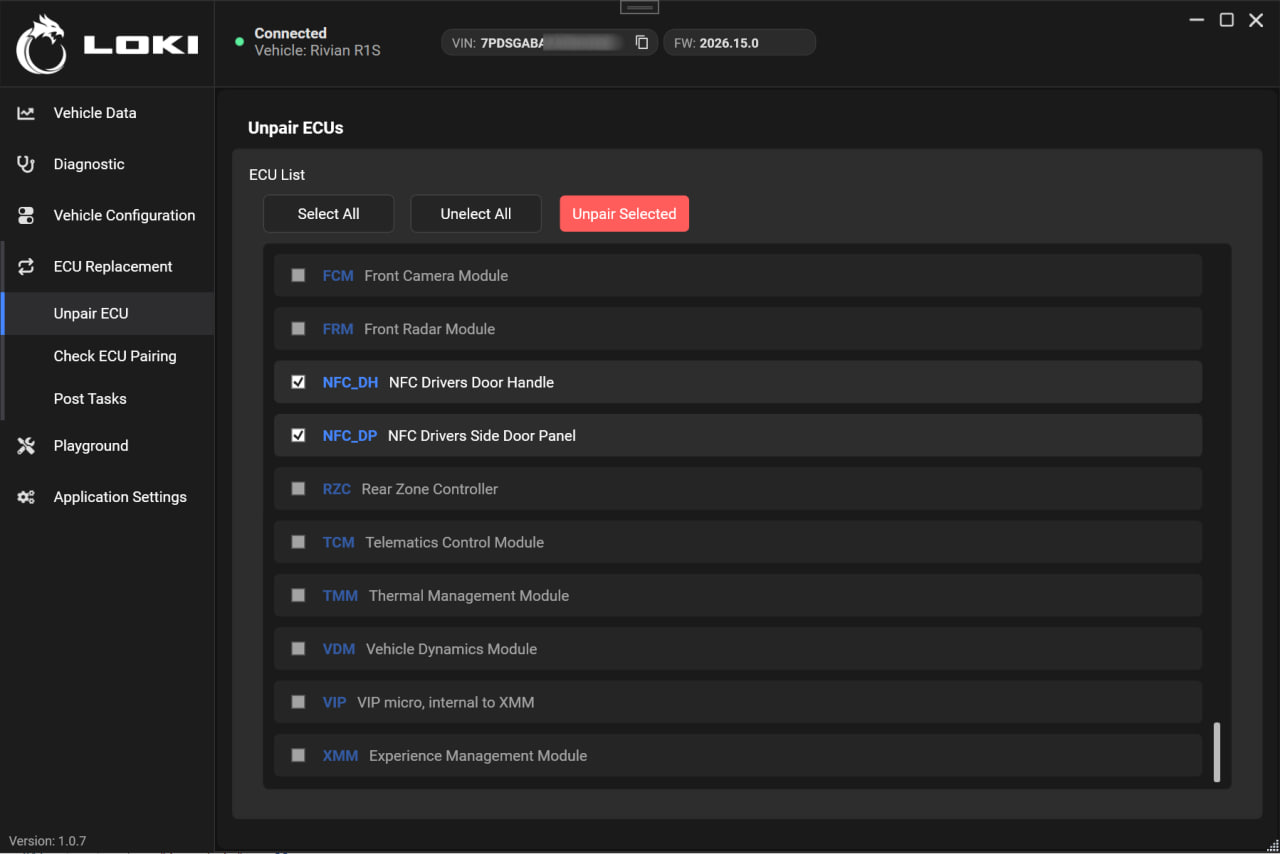Collapse the ECU Replacement menu
The width and height of the screenshot is (1280, 854).
pyautogui.click(x=107, y=267)
